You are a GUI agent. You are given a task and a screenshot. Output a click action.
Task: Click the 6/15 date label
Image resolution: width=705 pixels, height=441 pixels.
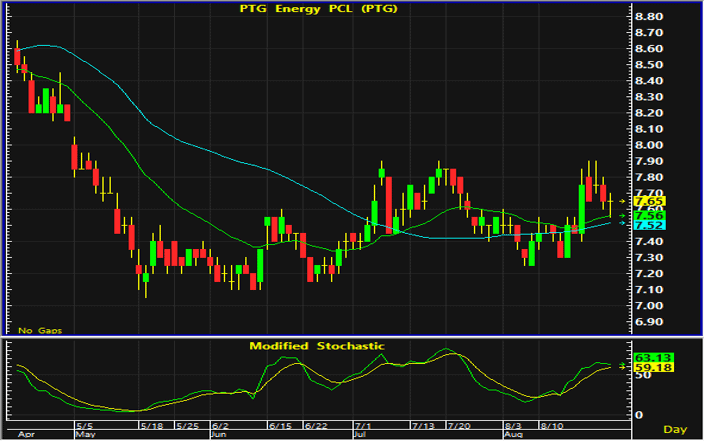click(x=280, y=426)
